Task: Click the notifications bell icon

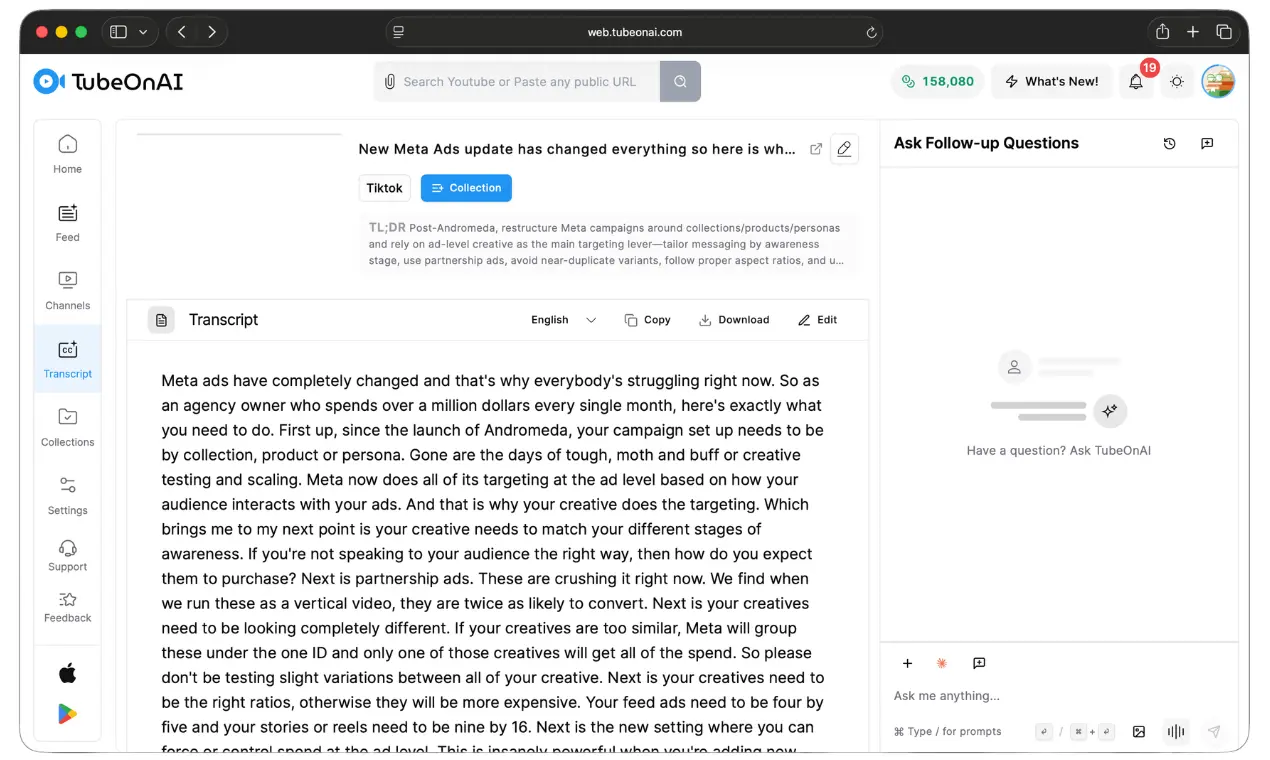Action: click(x=1136, y=82)
